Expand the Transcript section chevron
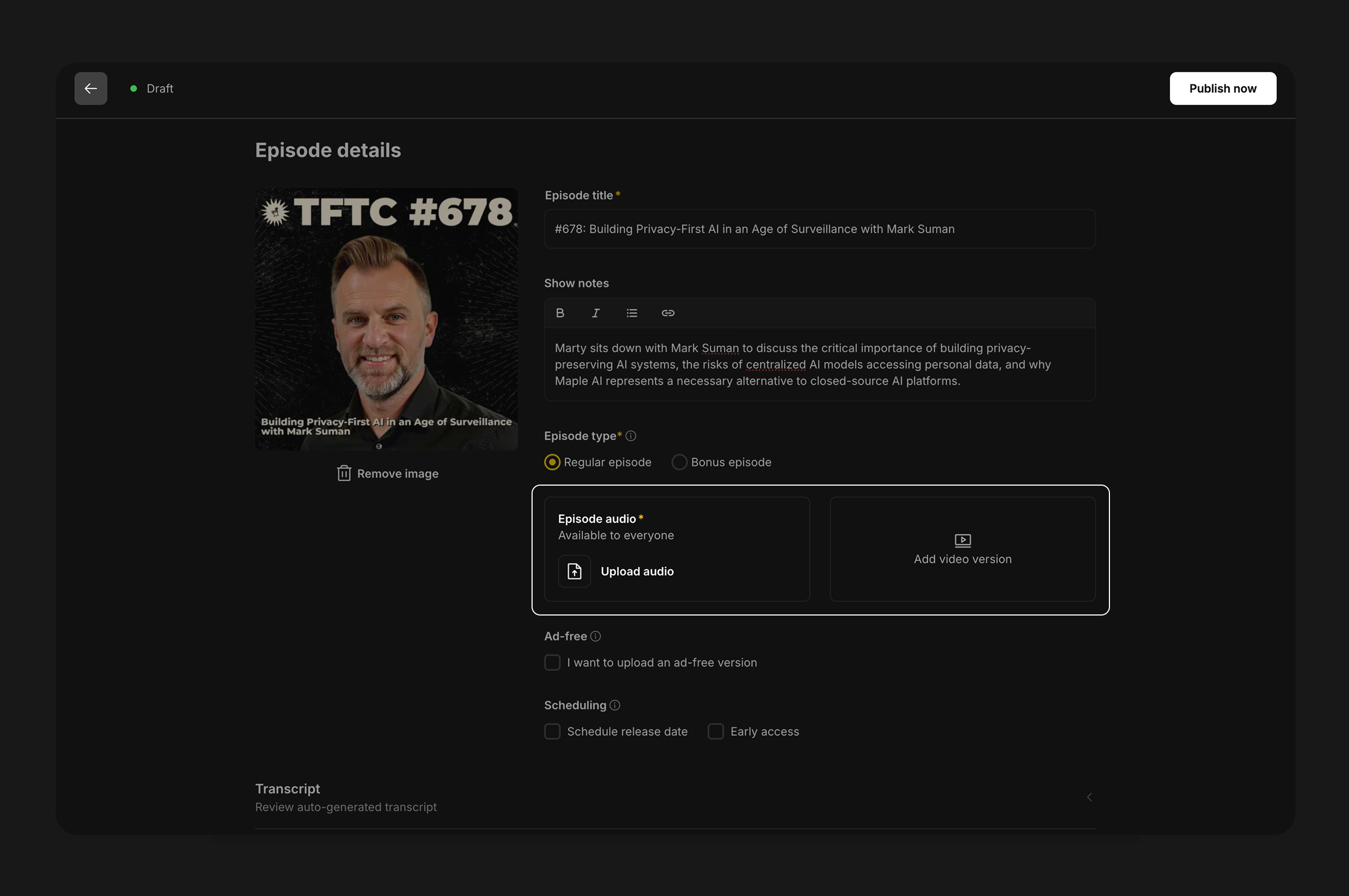The height and width of the screenshot is (896, 1349). tap(1089, 797)
